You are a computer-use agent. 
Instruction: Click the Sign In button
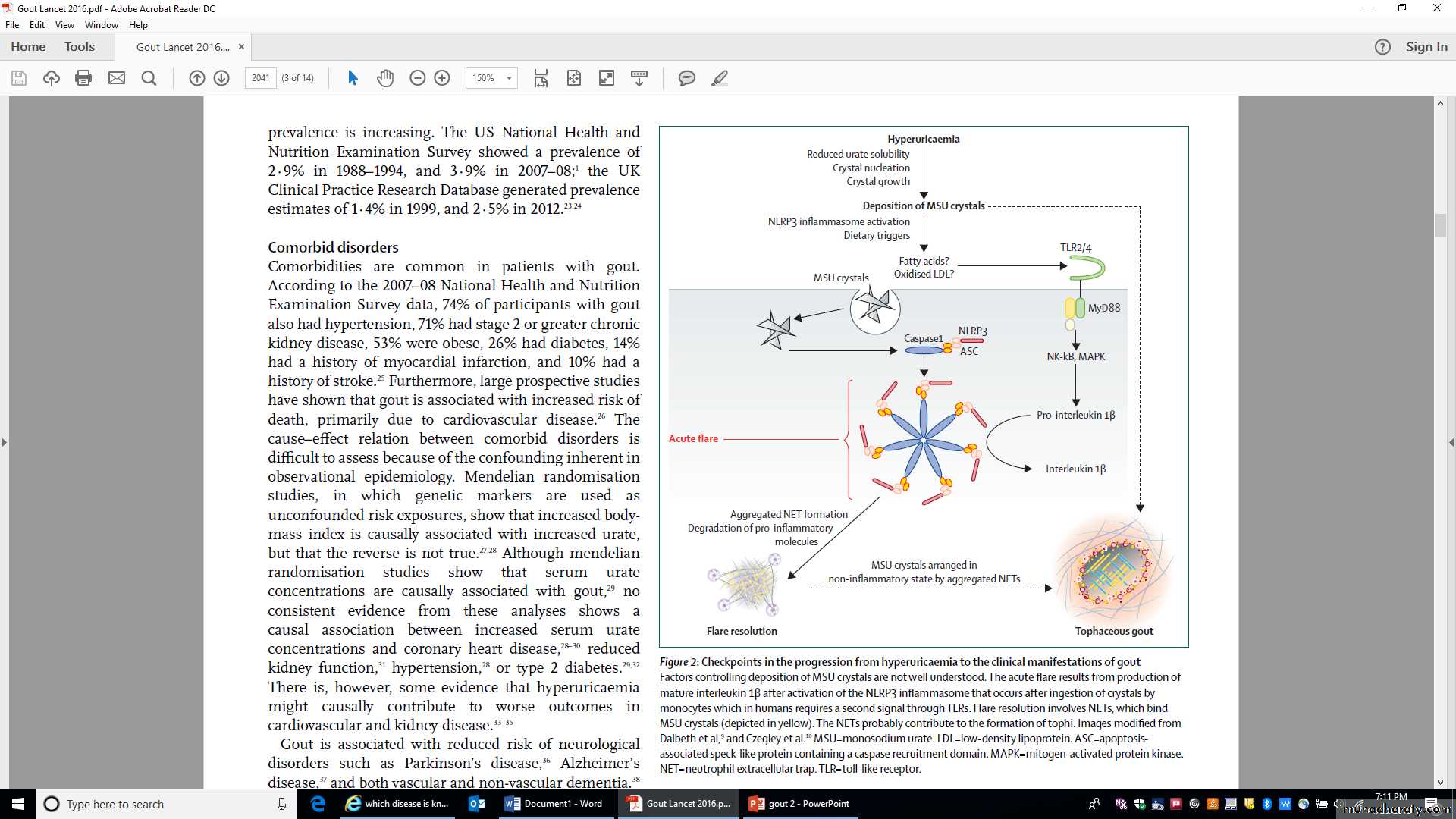point(1426,46)
